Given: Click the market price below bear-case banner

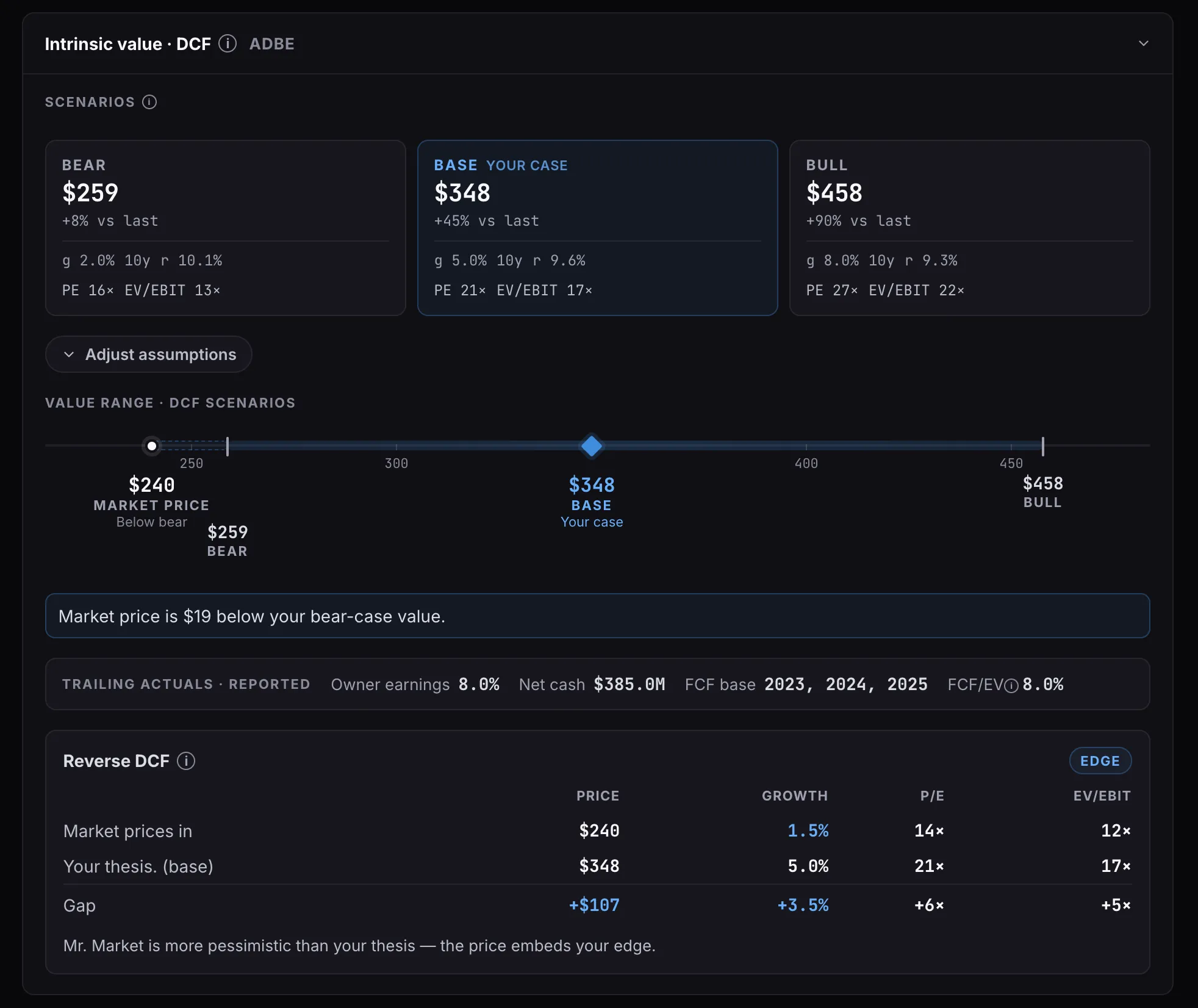Looking at the screenshot, I should coord(598,616).
